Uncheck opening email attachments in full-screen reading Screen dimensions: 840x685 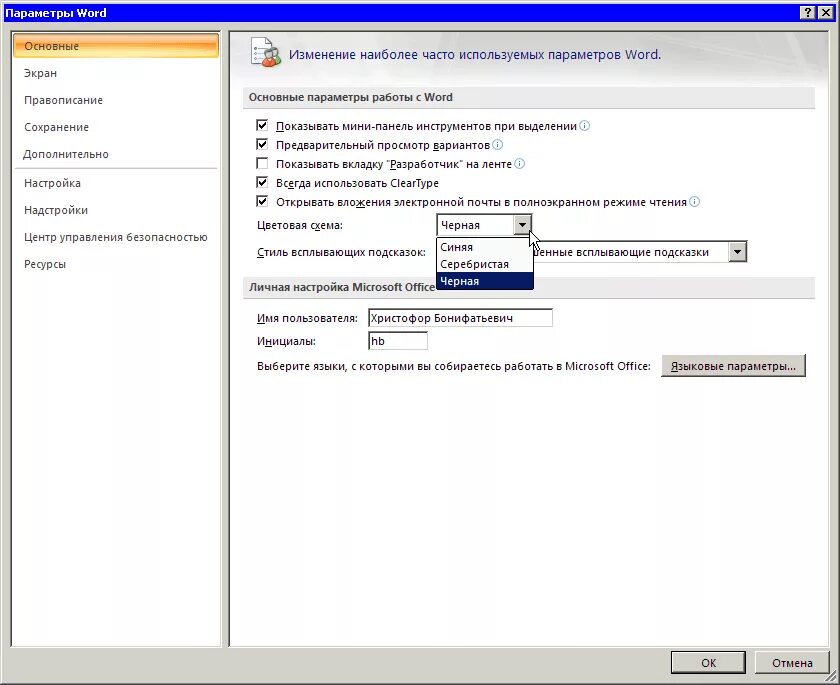[262, 202]
